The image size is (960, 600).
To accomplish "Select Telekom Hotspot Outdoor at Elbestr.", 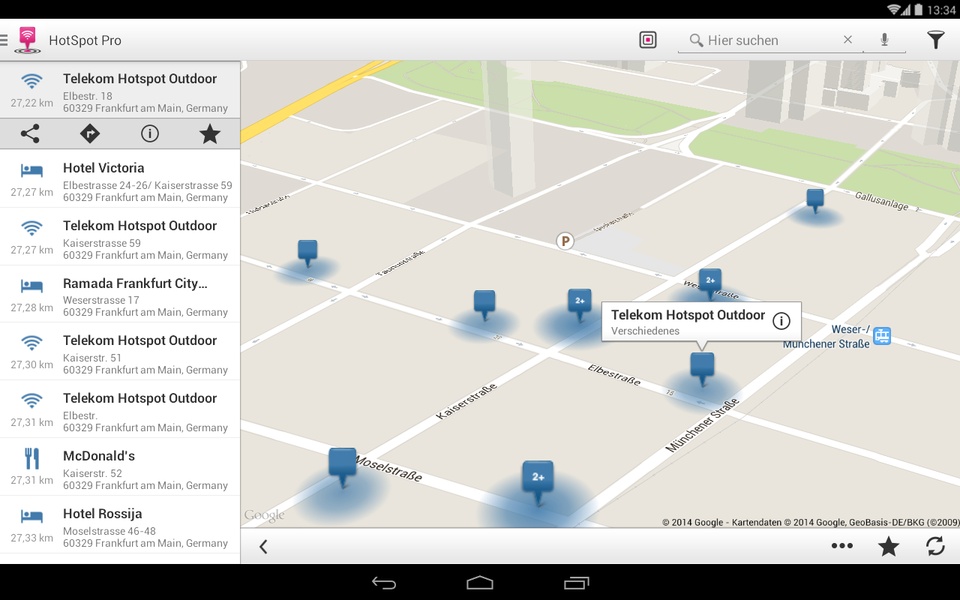I will (120, 410).
